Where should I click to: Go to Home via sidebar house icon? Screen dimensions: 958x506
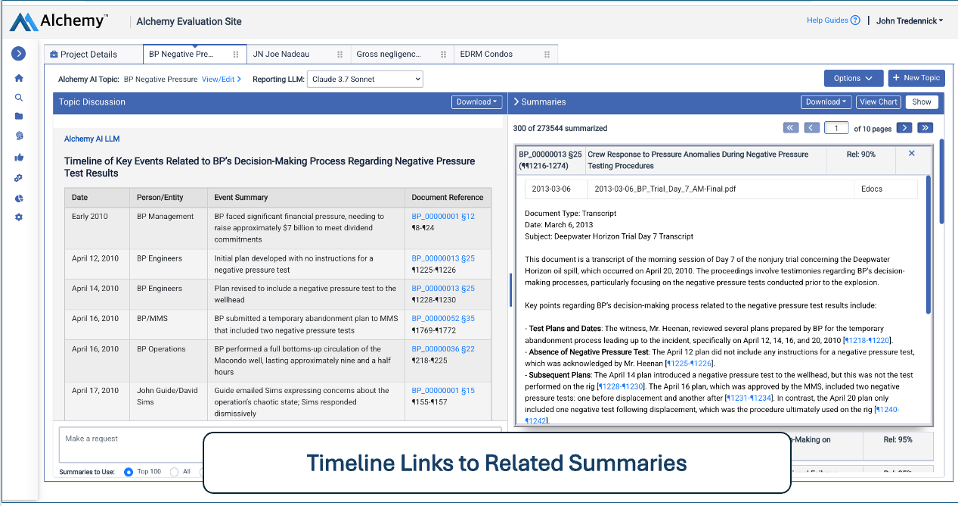pyautogui.click(x=19, y=78)
